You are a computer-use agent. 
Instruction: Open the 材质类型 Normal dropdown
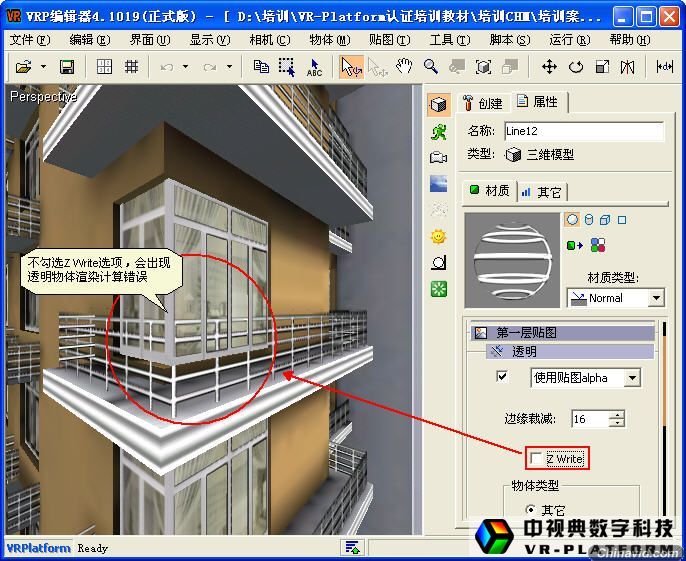coord(656,298)
